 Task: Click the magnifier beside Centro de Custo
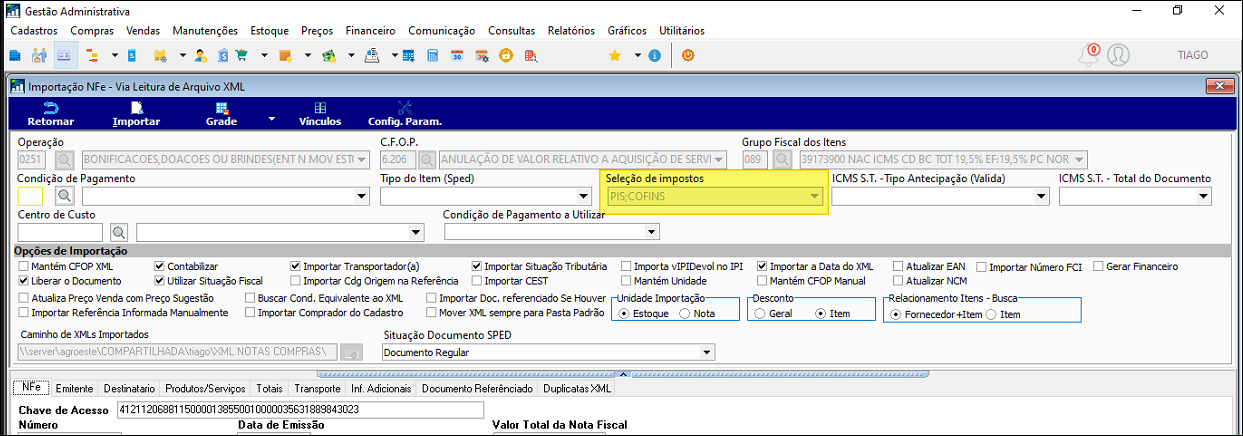coord(121,232)
